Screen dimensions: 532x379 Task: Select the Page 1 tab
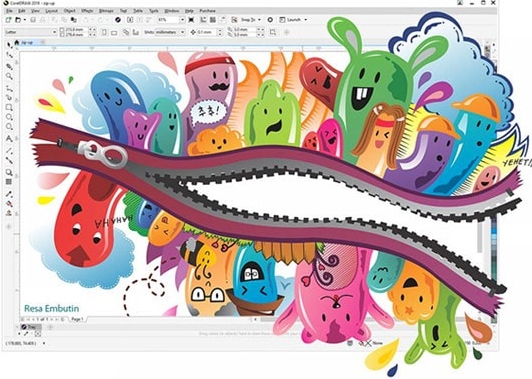point(77,319)
